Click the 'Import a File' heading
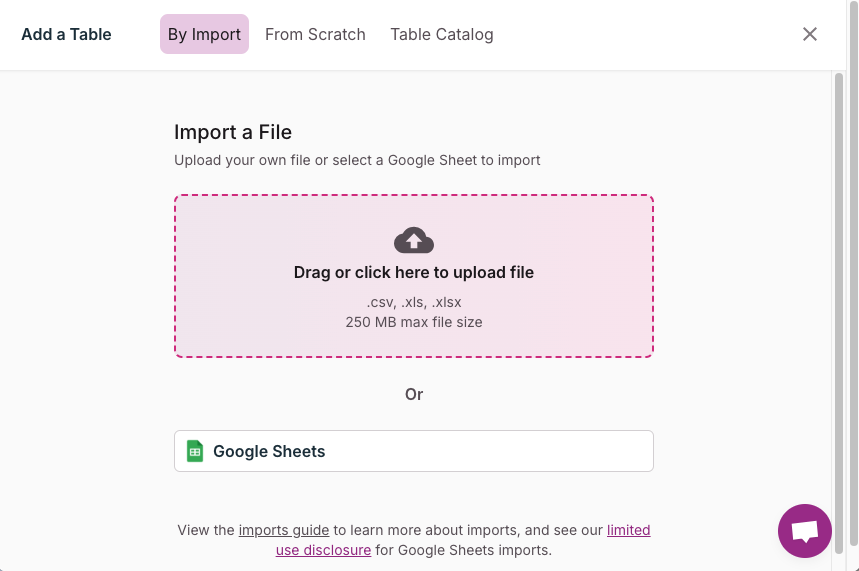 [233, 132]
